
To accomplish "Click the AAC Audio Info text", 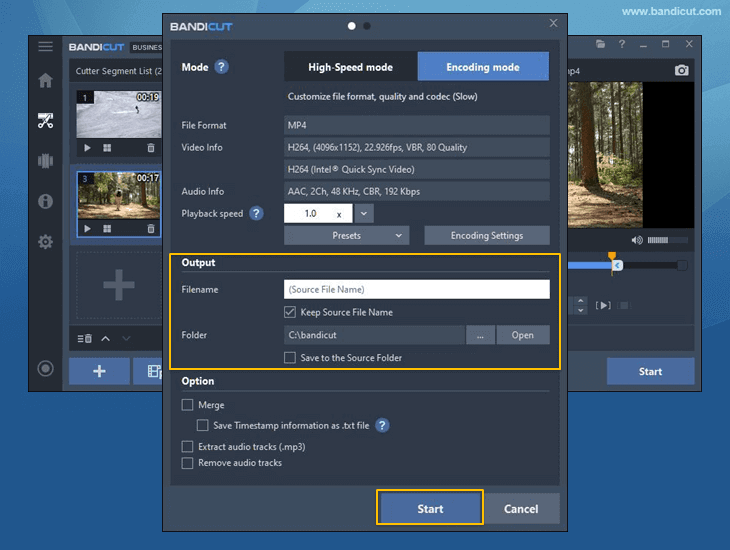I will [354, 191].
